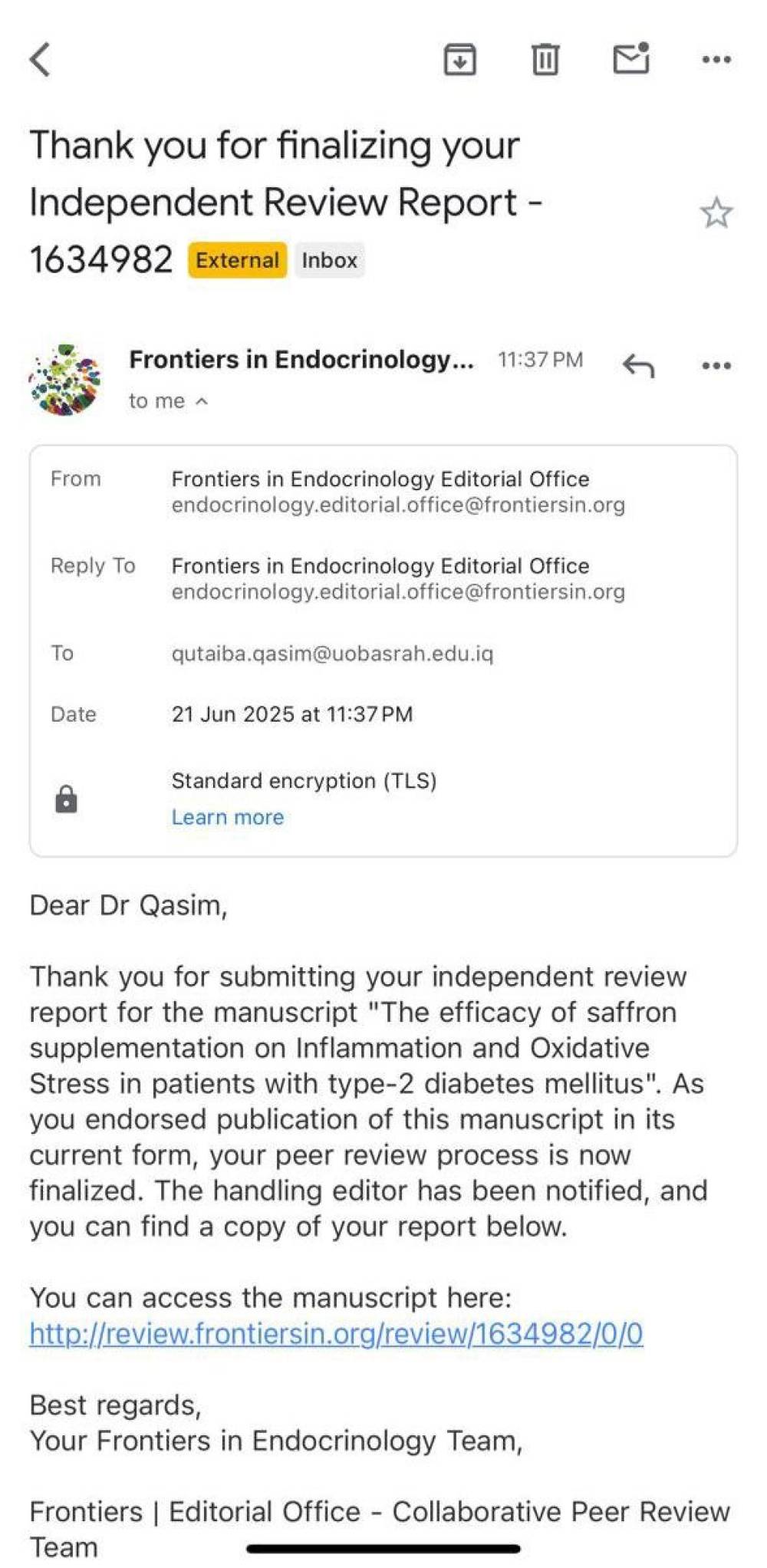Viewport: 767px width, 1568px height.
Task: Open the review.frontiersin.org manuscript link
Action: tap(336, 1333)
